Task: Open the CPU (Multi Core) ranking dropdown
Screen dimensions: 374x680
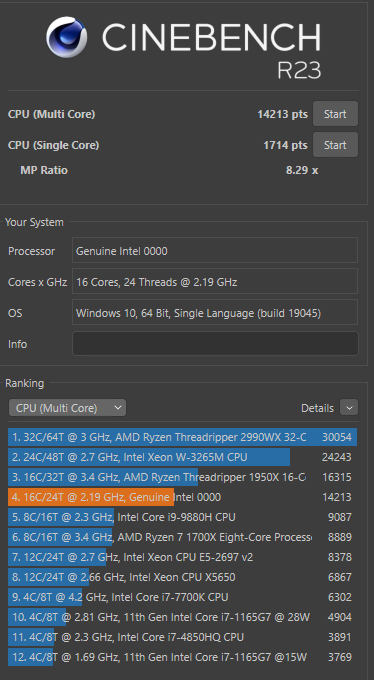Action: [x=68, y=408]
